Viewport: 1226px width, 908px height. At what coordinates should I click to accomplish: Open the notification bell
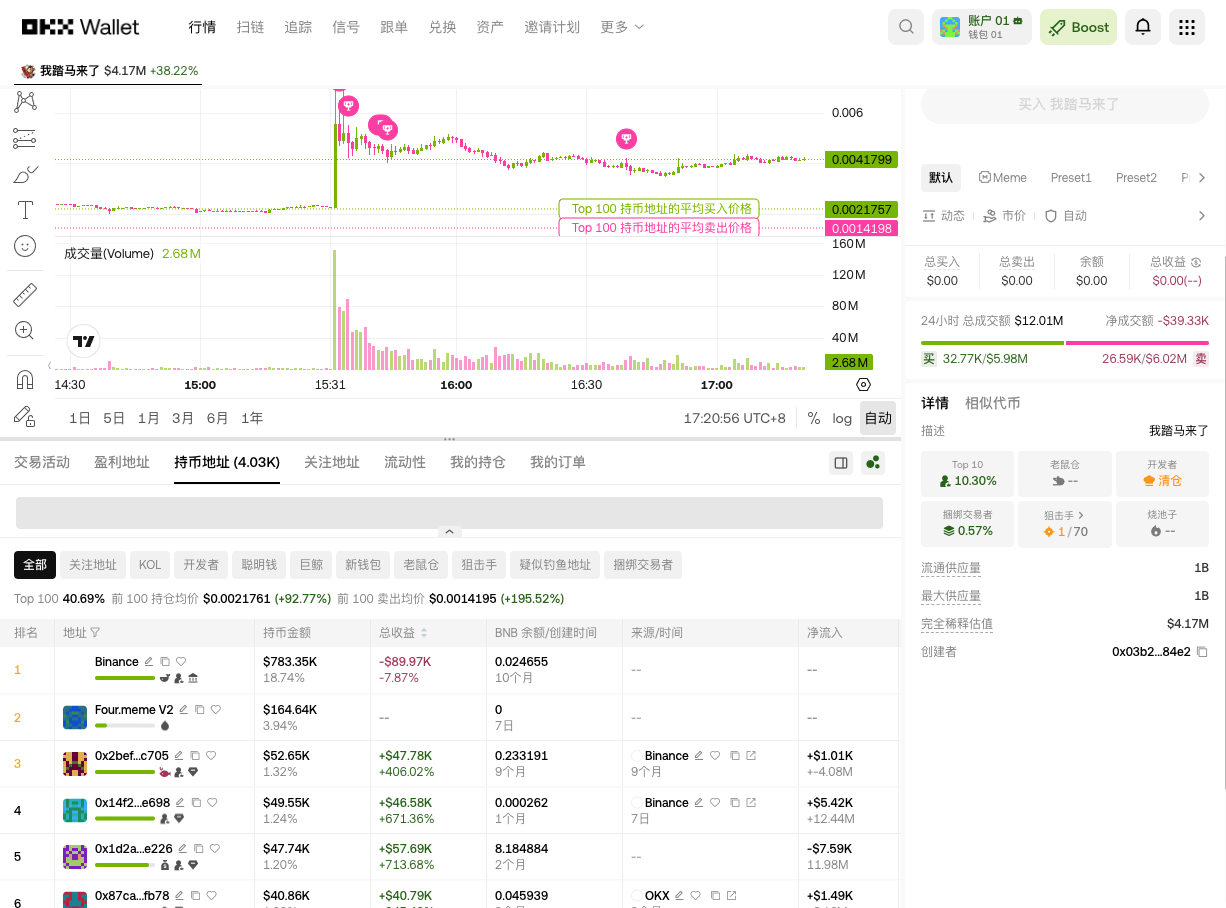coord(1142,27)
